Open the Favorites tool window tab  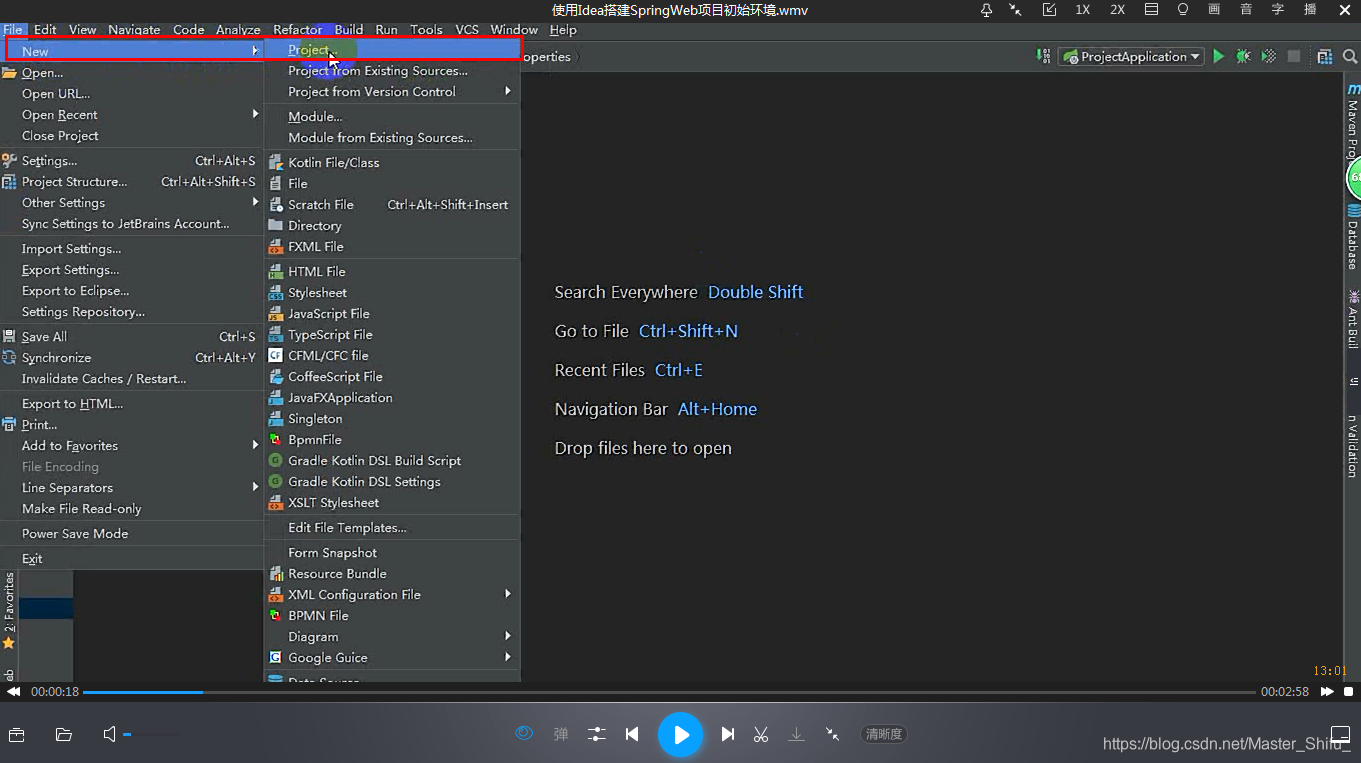click(x=9, y=610)
